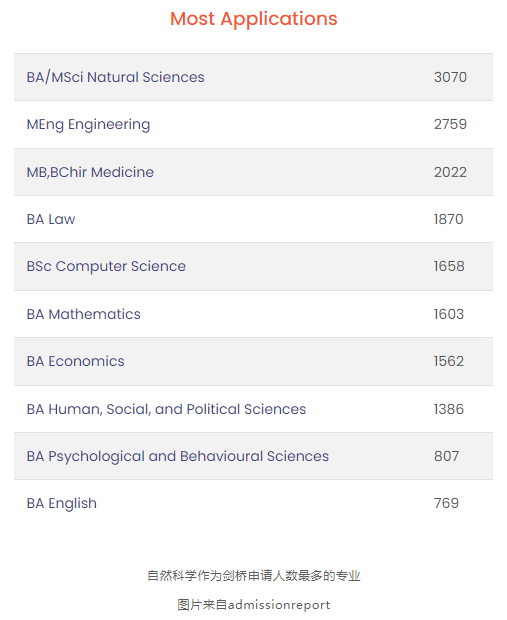507x620 pixels.
Task: Click the 807 applications figure
Action: coord(446,456)
